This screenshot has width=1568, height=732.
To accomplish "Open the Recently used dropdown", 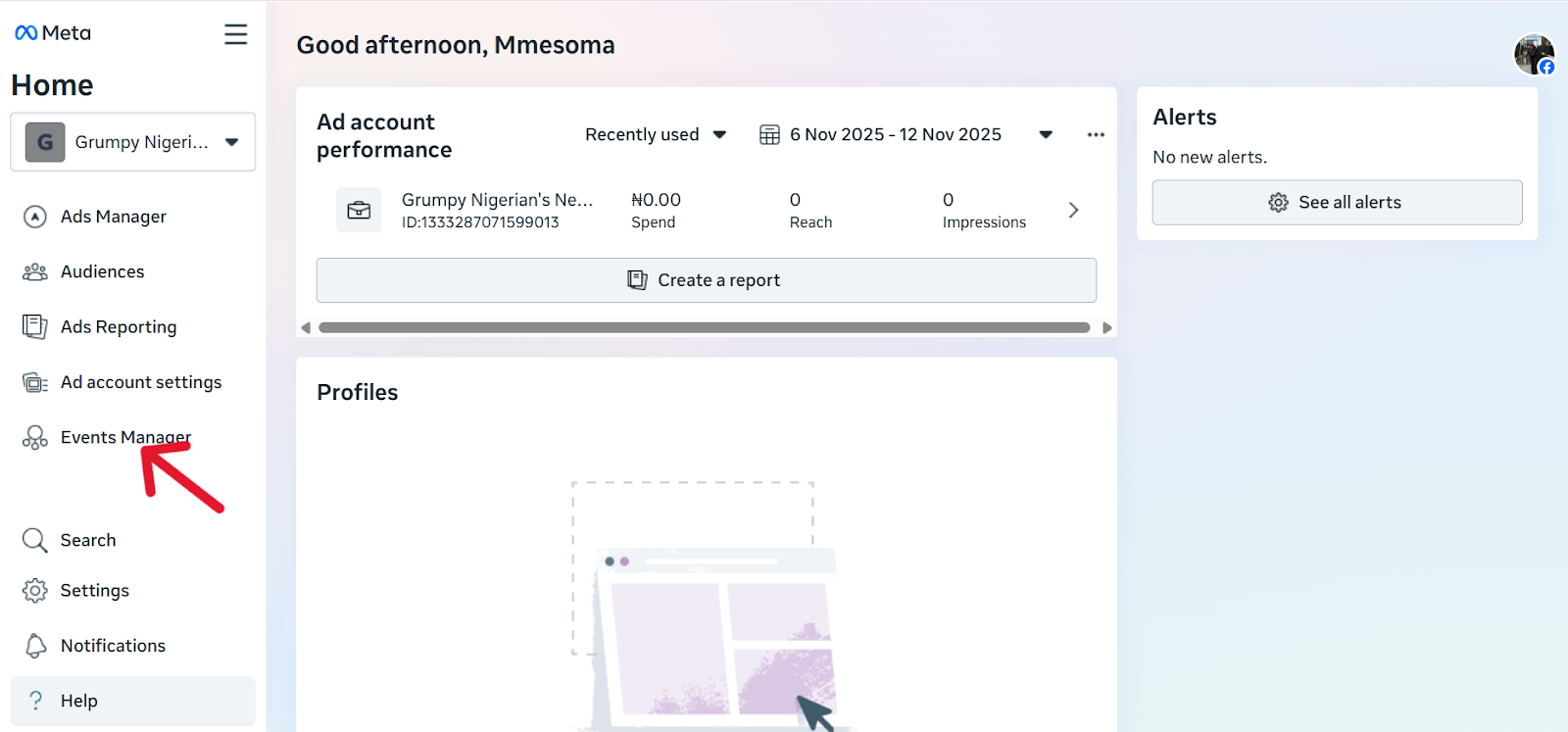I will 656,134.
